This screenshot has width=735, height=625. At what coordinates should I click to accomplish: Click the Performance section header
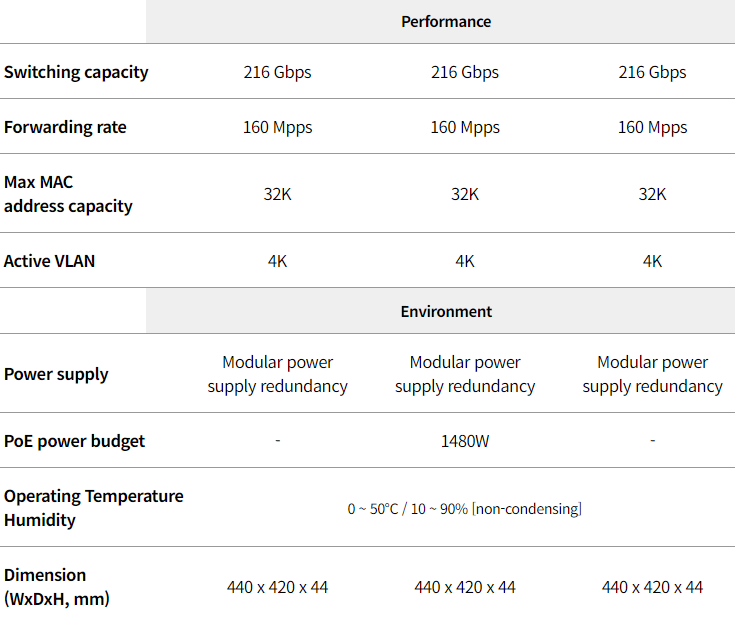click(x=446, y=22)
